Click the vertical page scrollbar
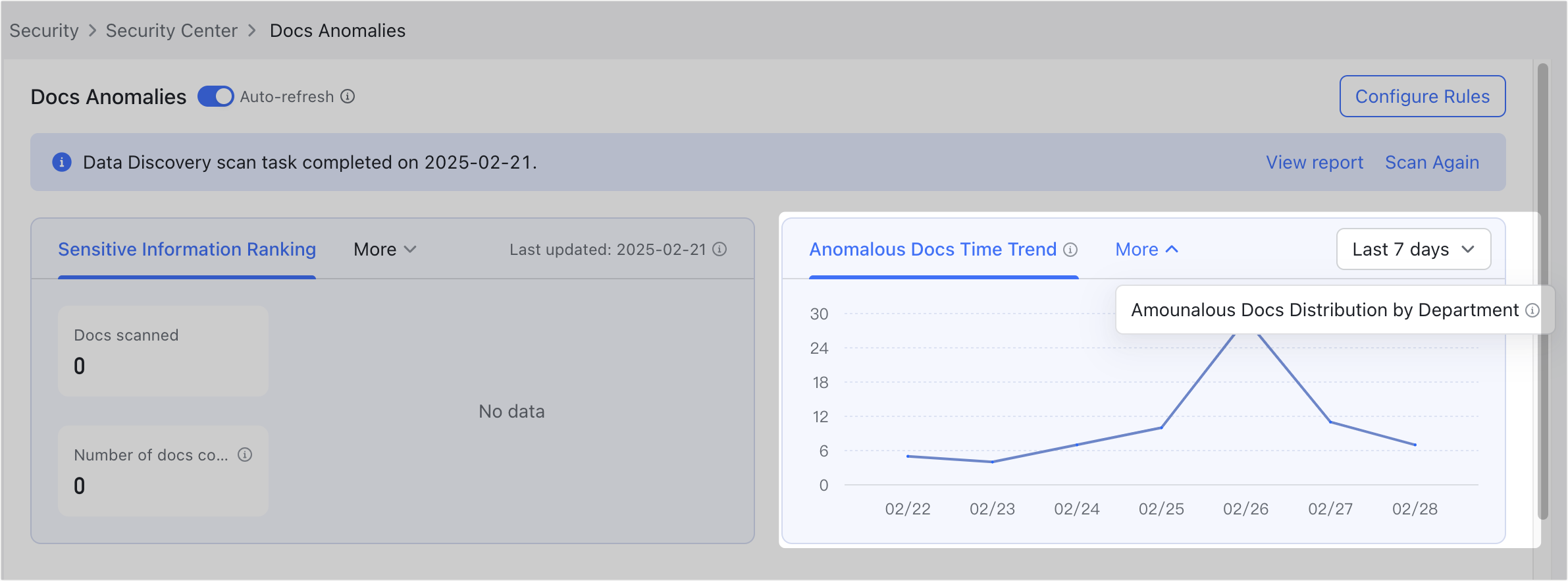This screenshot has width=1568, height=581. pyautogui.click(x=1542, y=290)
